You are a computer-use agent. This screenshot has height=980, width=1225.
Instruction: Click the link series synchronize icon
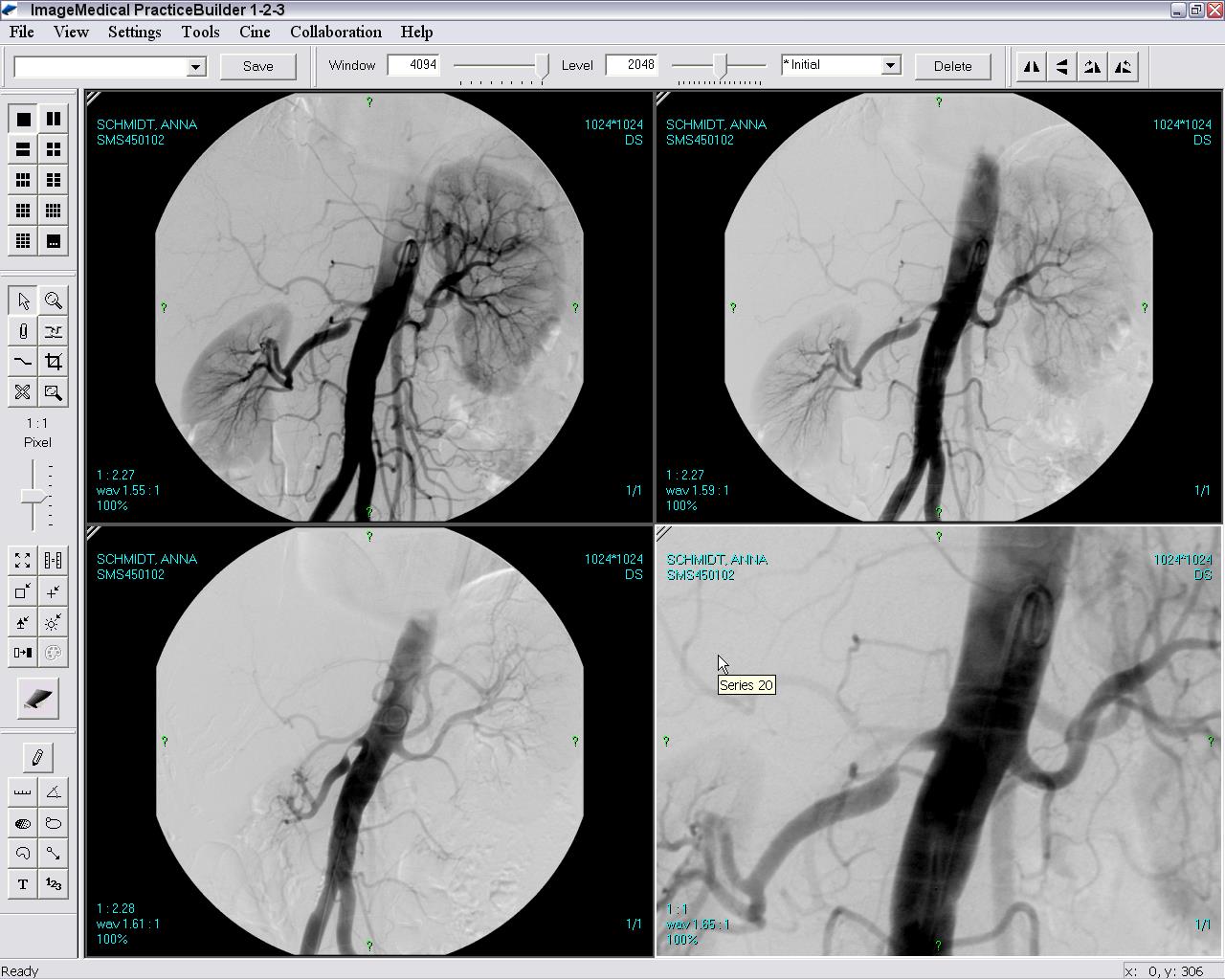pyautogui.click(x=54, y=561)
